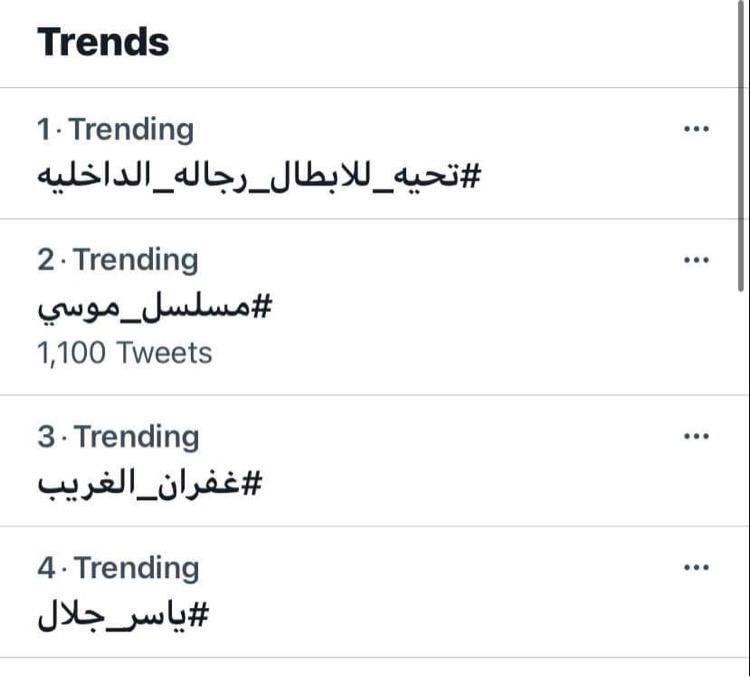This screenshot has width=750, height=677.
Task: Click the '1 · Trending' label
Action: click(115, 130)
